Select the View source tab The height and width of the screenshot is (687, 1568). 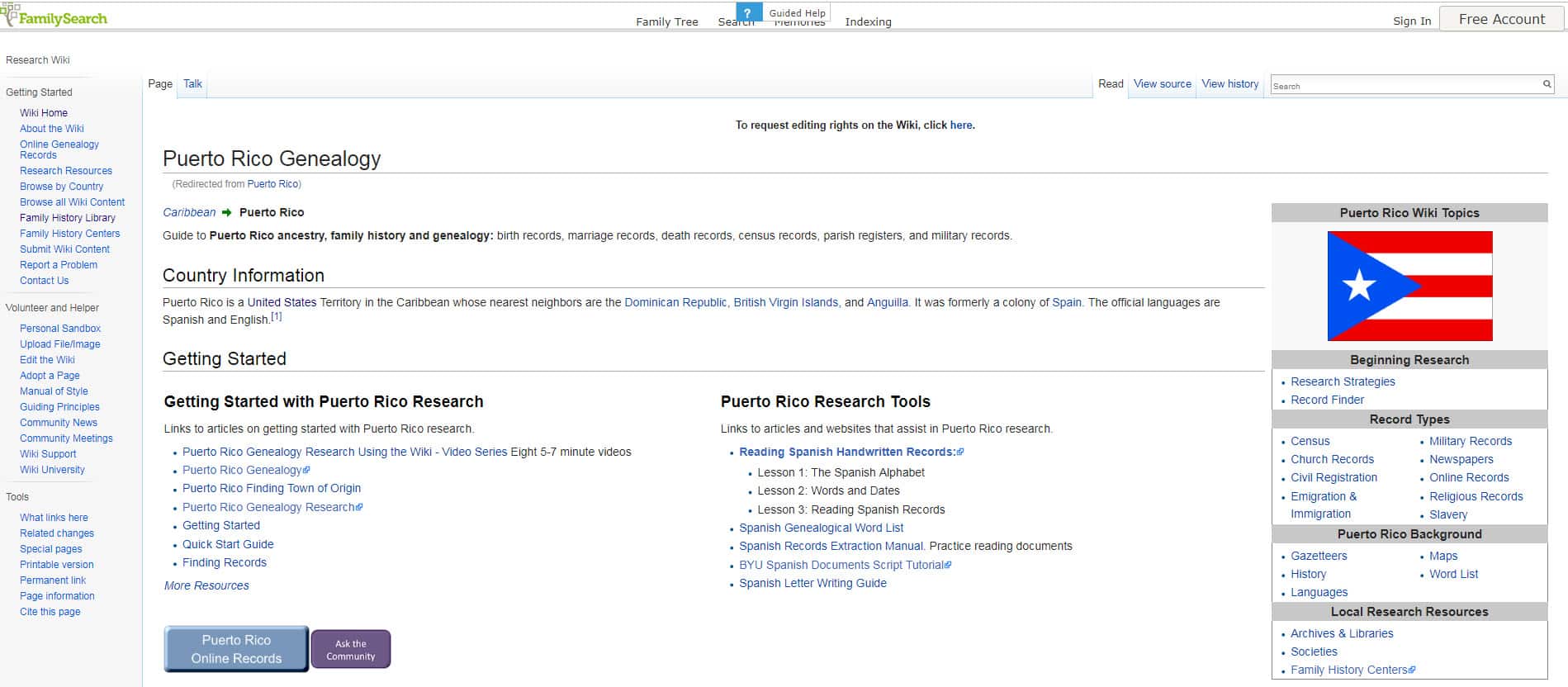(1162, 84)
